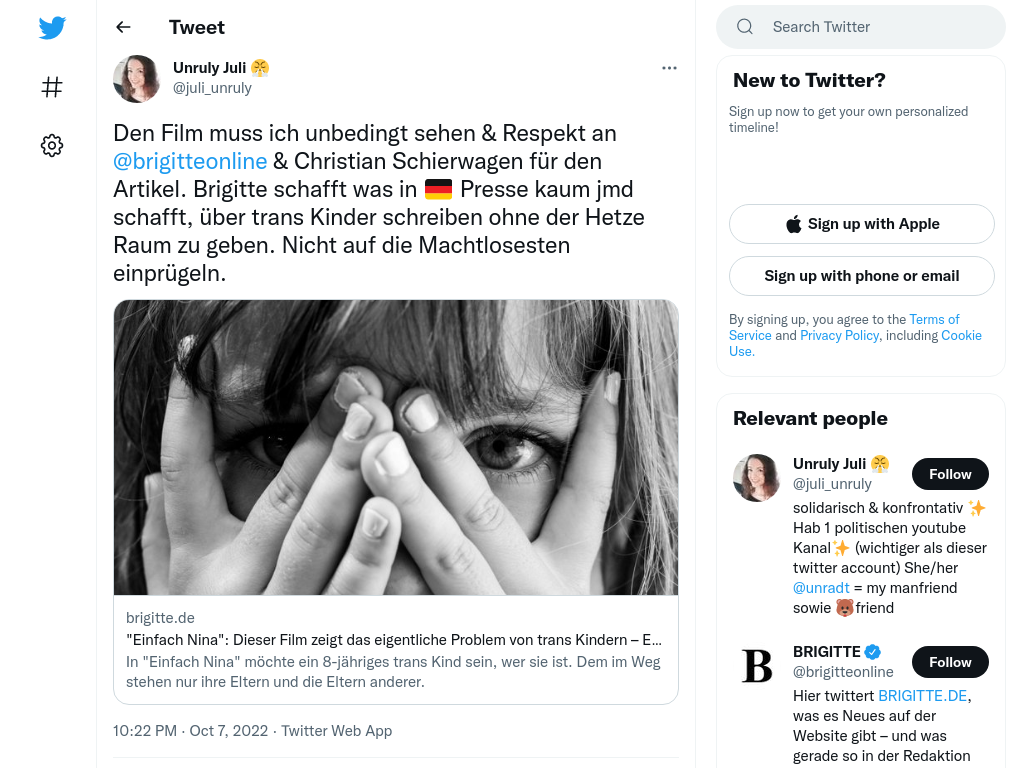Open the brigitte.de article preview image
1024x768 pixels.
pyautogui.click(x=396, y=447)
